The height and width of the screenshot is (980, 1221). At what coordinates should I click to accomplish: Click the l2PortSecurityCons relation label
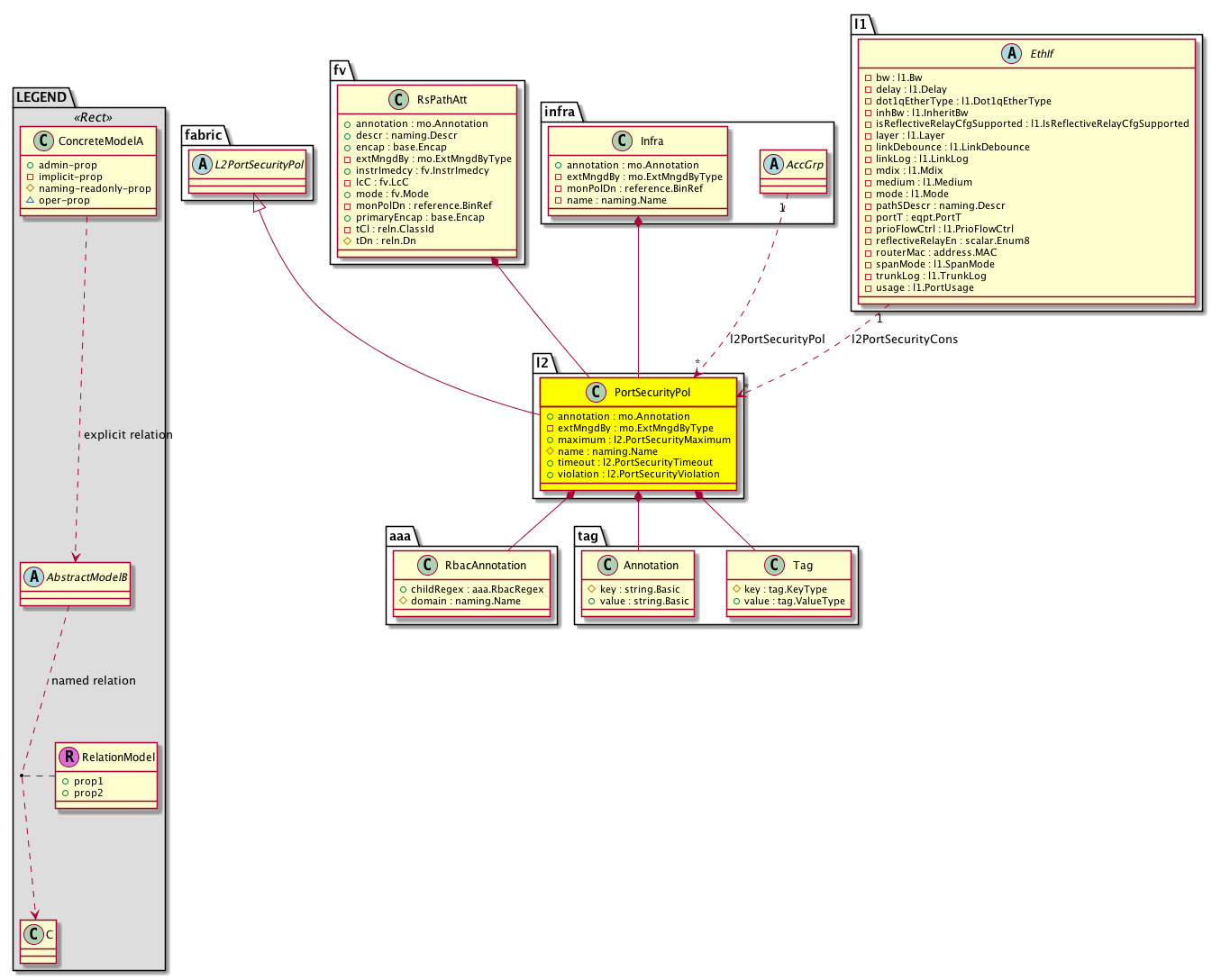click(905, 340)
